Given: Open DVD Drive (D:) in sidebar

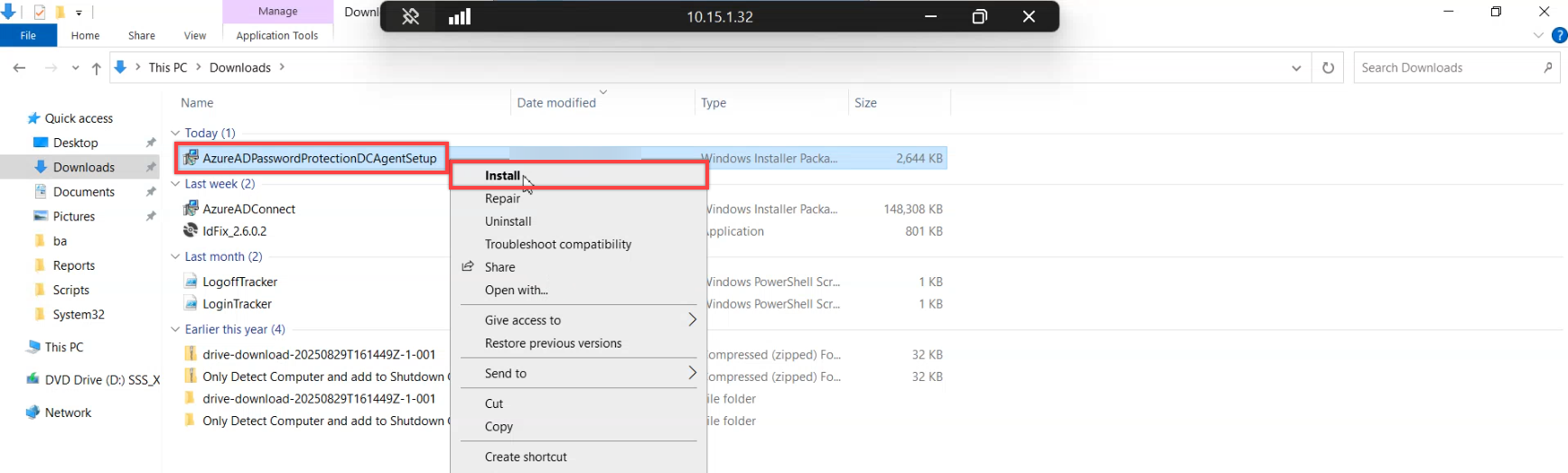Looking at the screenshot, I should (x=102, y=380).
